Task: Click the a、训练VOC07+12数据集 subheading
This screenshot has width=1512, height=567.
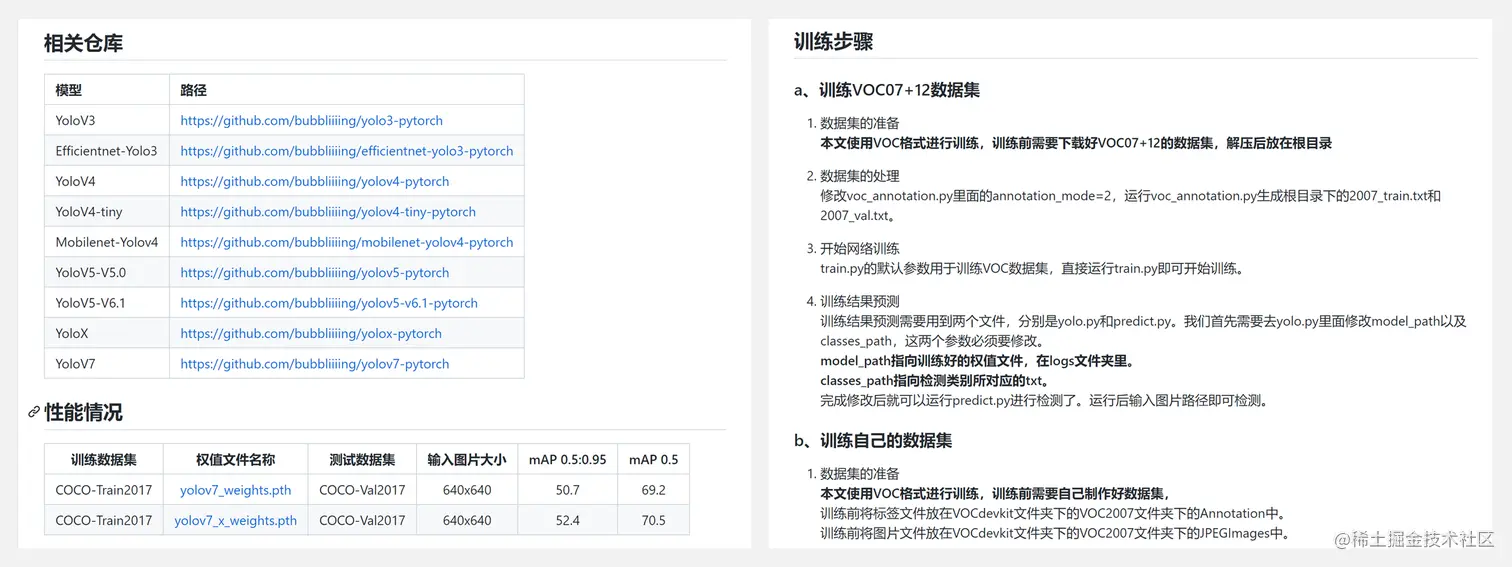Action: click(887, 90)
